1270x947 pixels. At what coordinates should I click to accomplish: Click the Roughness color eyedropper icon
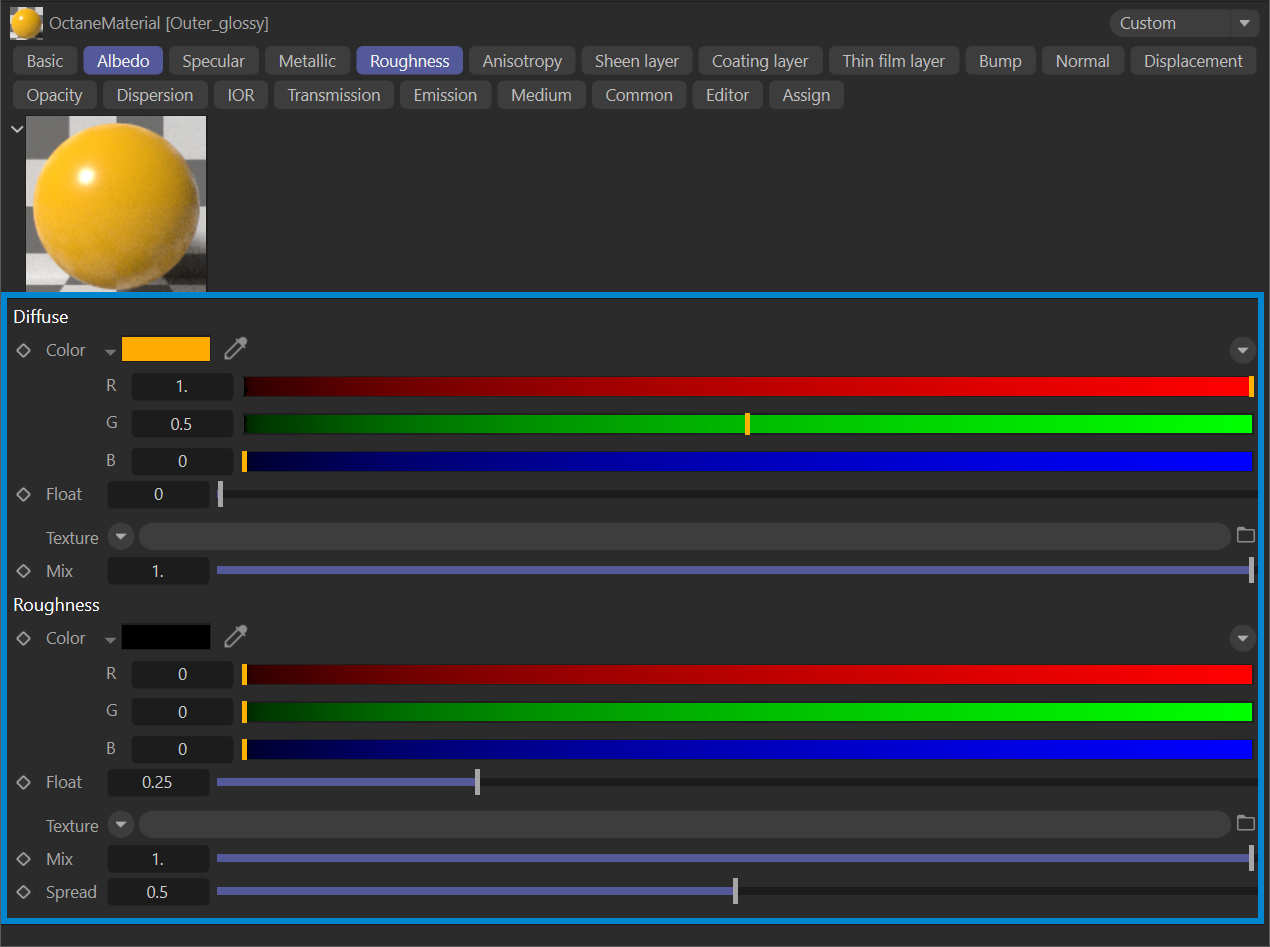(x=235, y=637)
